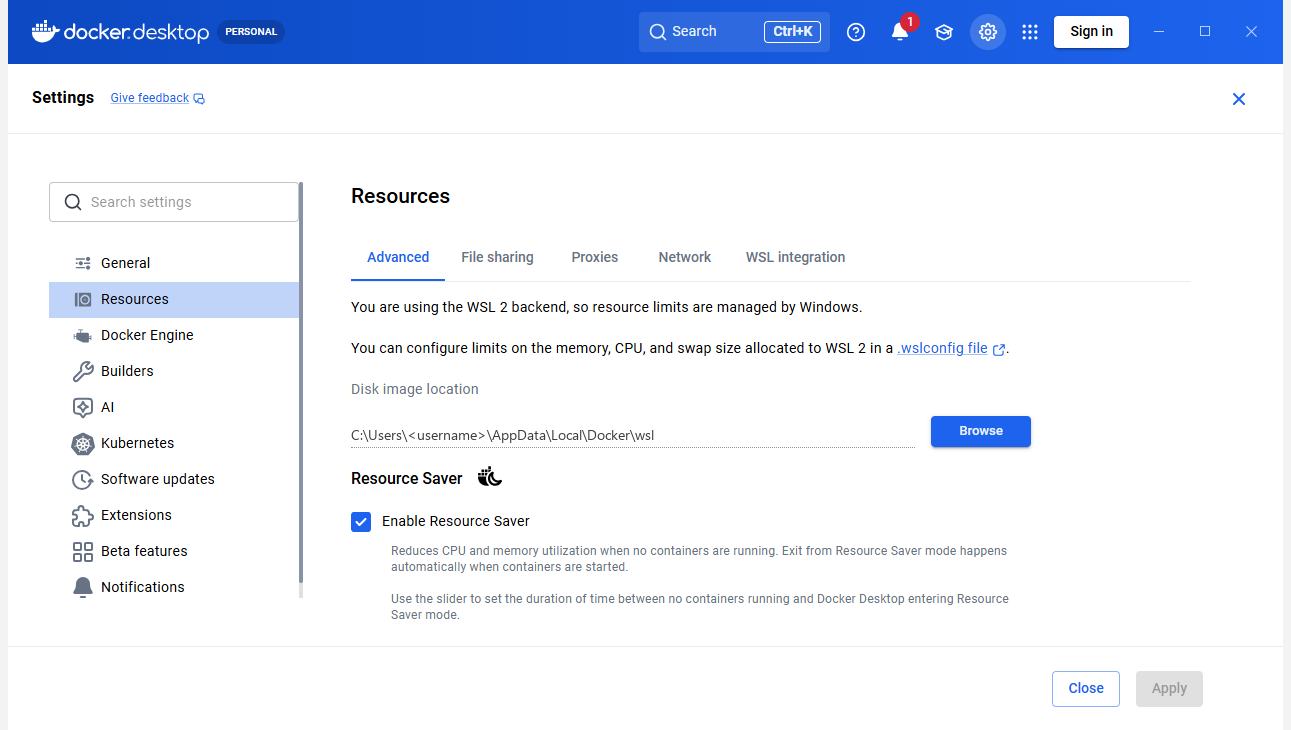Screen dimensions: 1291x730
Task: Click the Beta features grid icon
Action: 83,551
